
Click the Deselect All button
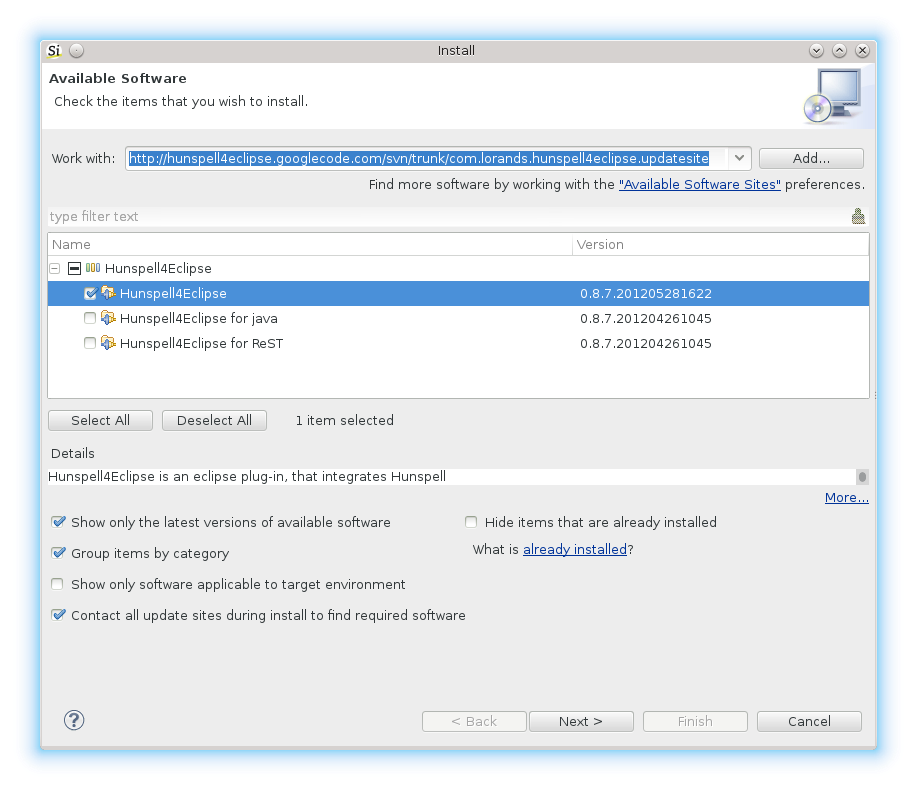[214, 420]
